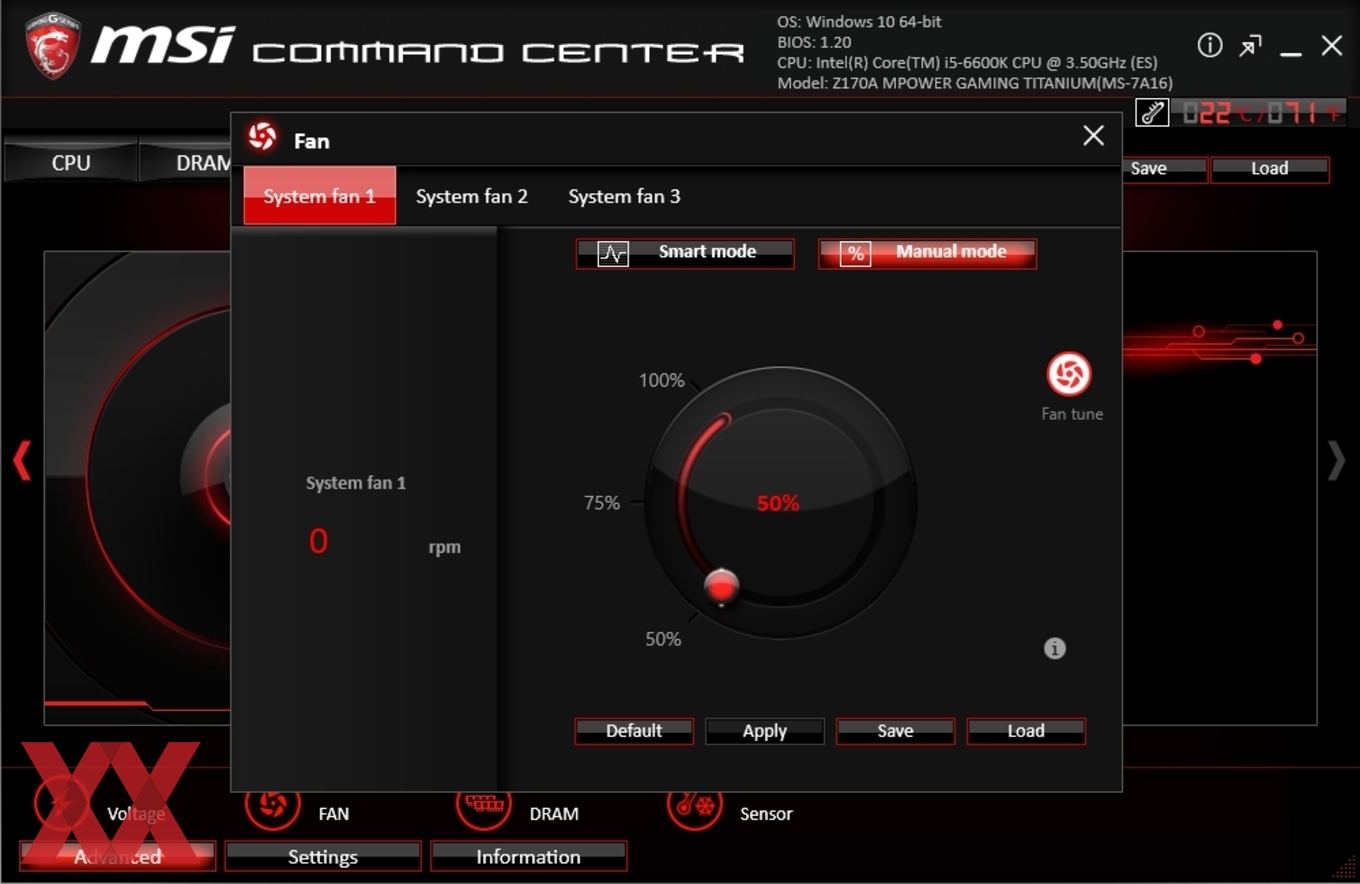Image resolution: width=1360 pixels, height=884 pixels.
Task: Open the Voltage icon at bottom
Action: [62, 803]
